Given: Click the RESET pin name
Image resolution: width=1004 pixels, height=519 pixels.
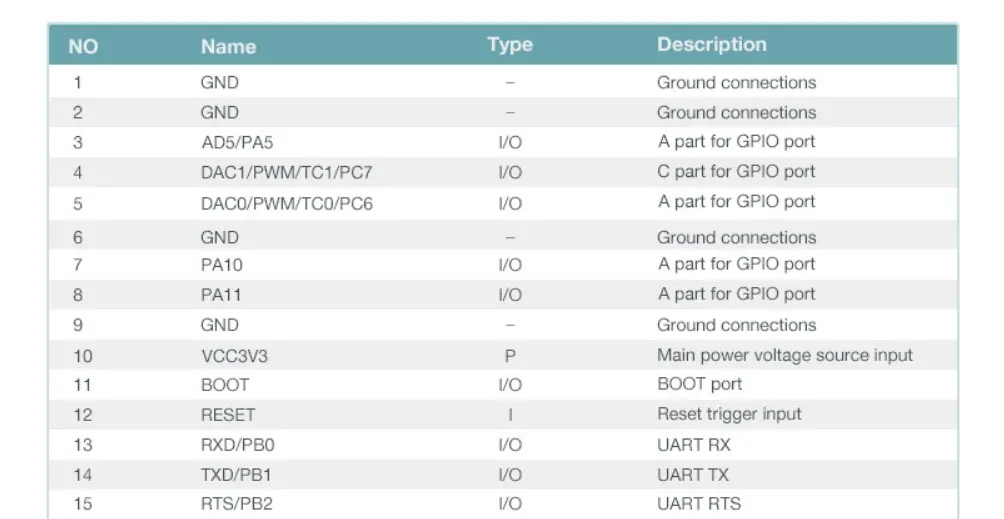Looking at the screenshot, I should pyautogui.click(x=228, y=415).
